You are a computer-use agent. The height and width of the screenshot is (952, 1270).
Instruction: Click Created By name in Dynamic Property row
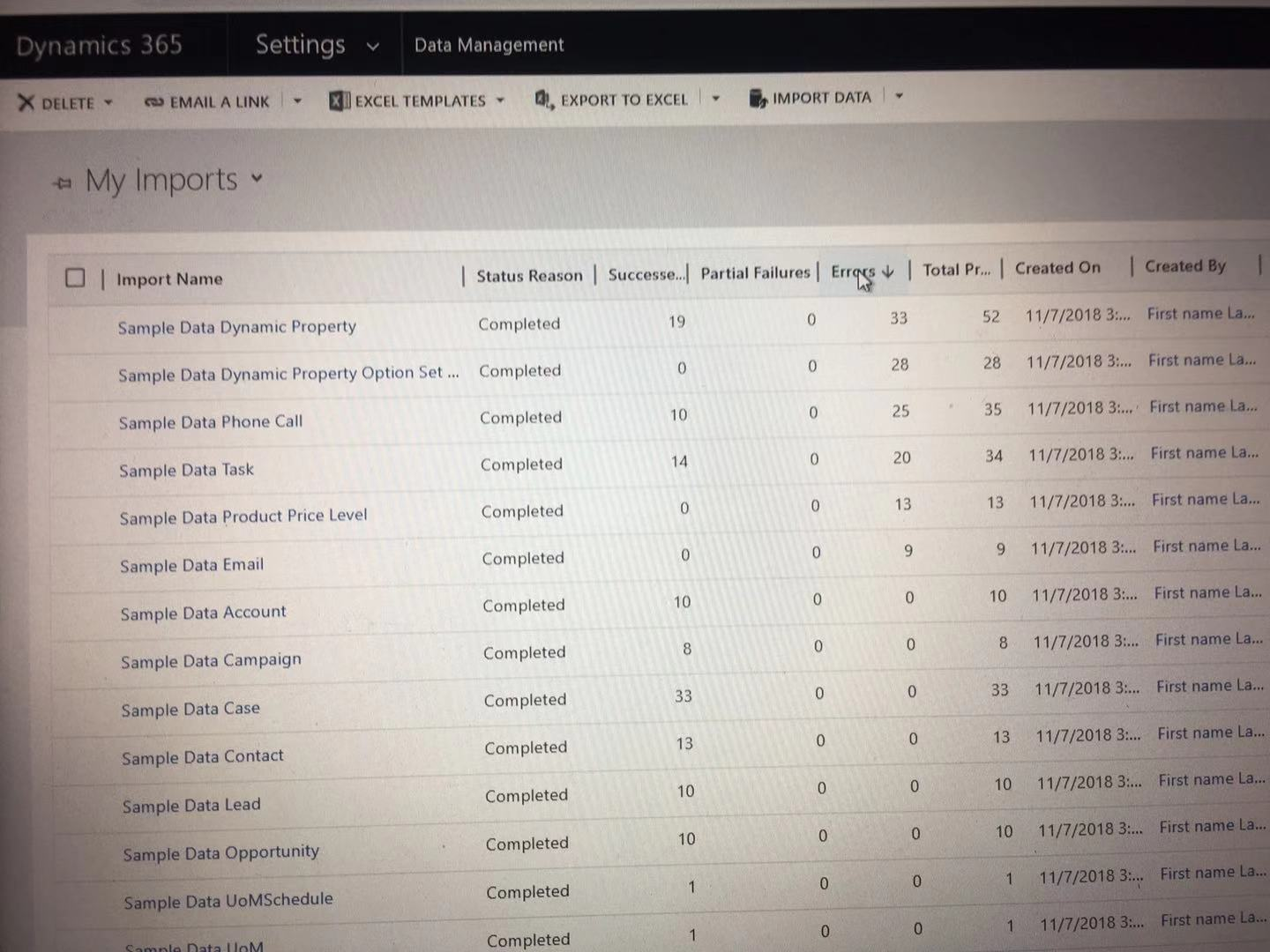tap(1200, 313)
